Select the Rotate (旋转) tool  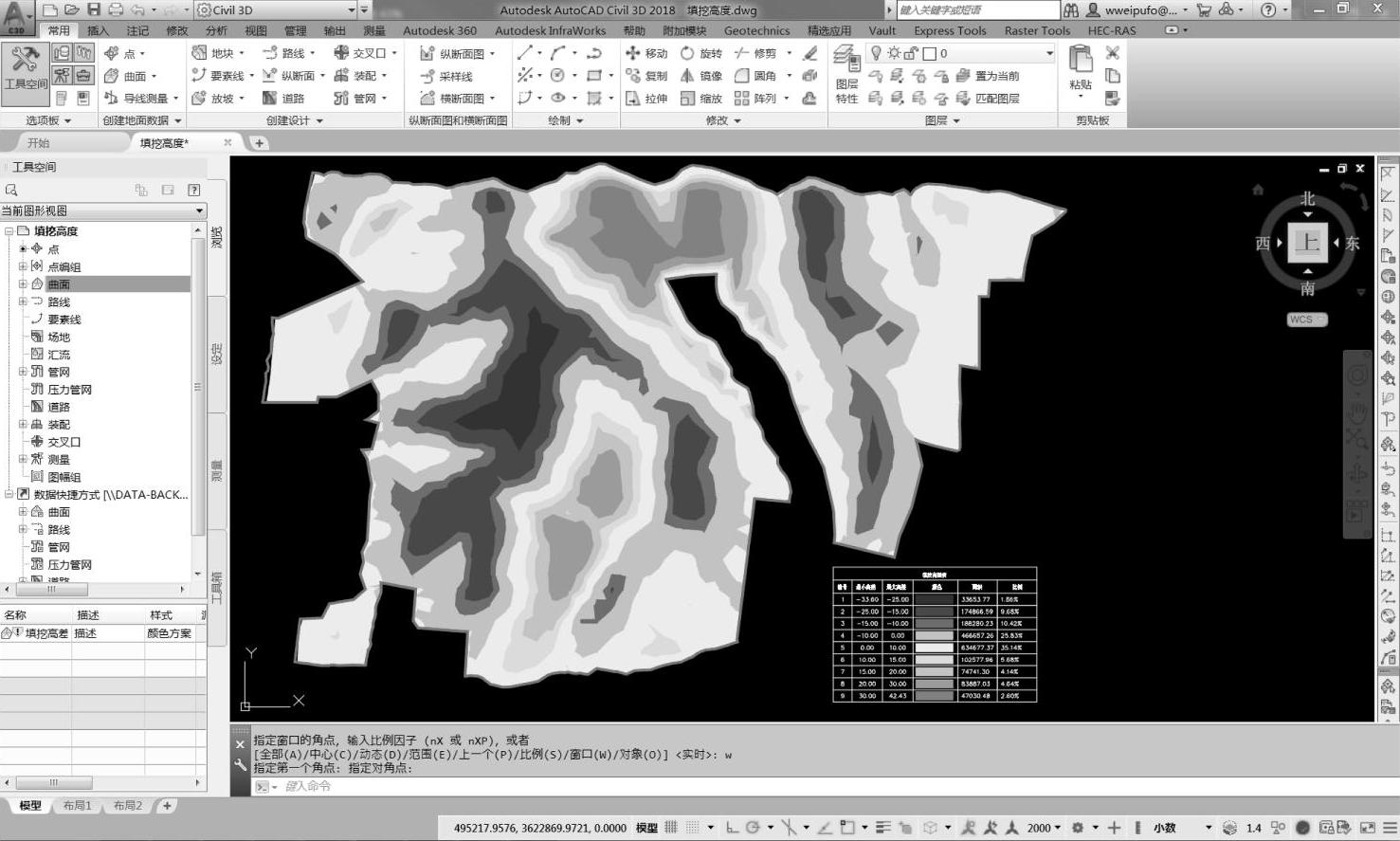click(701, 53)
